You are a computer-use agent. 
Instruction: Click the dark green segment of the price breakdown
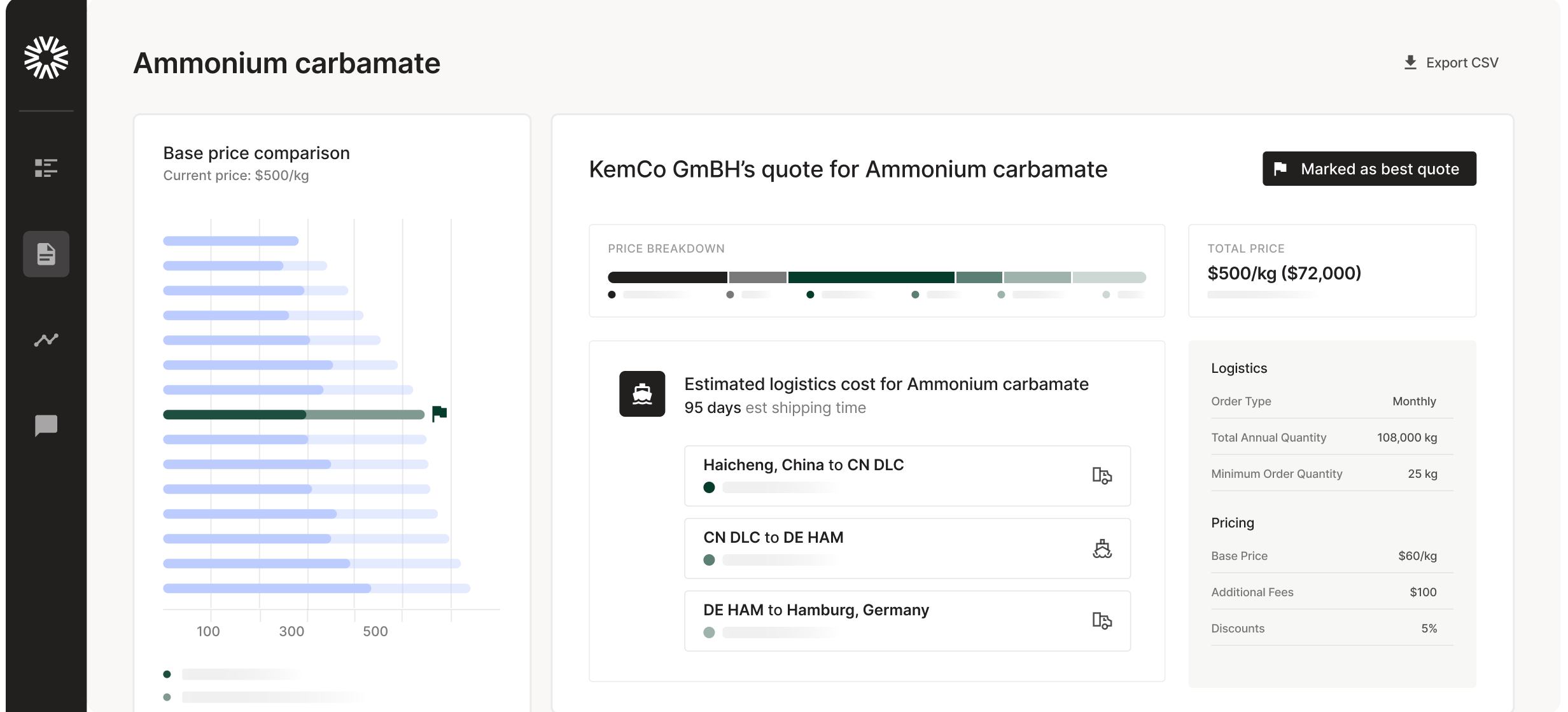871,277
